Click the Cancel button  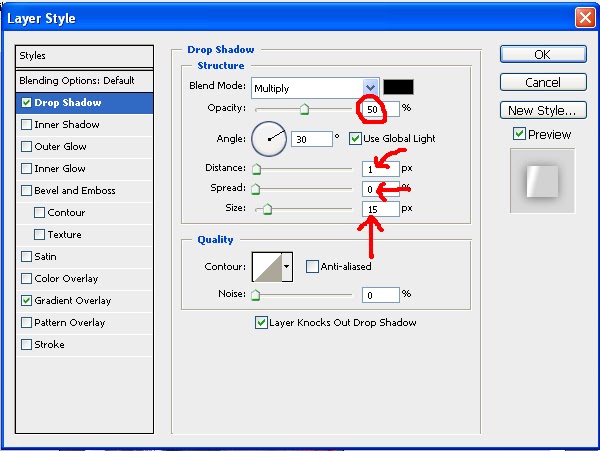pos(543,82)
